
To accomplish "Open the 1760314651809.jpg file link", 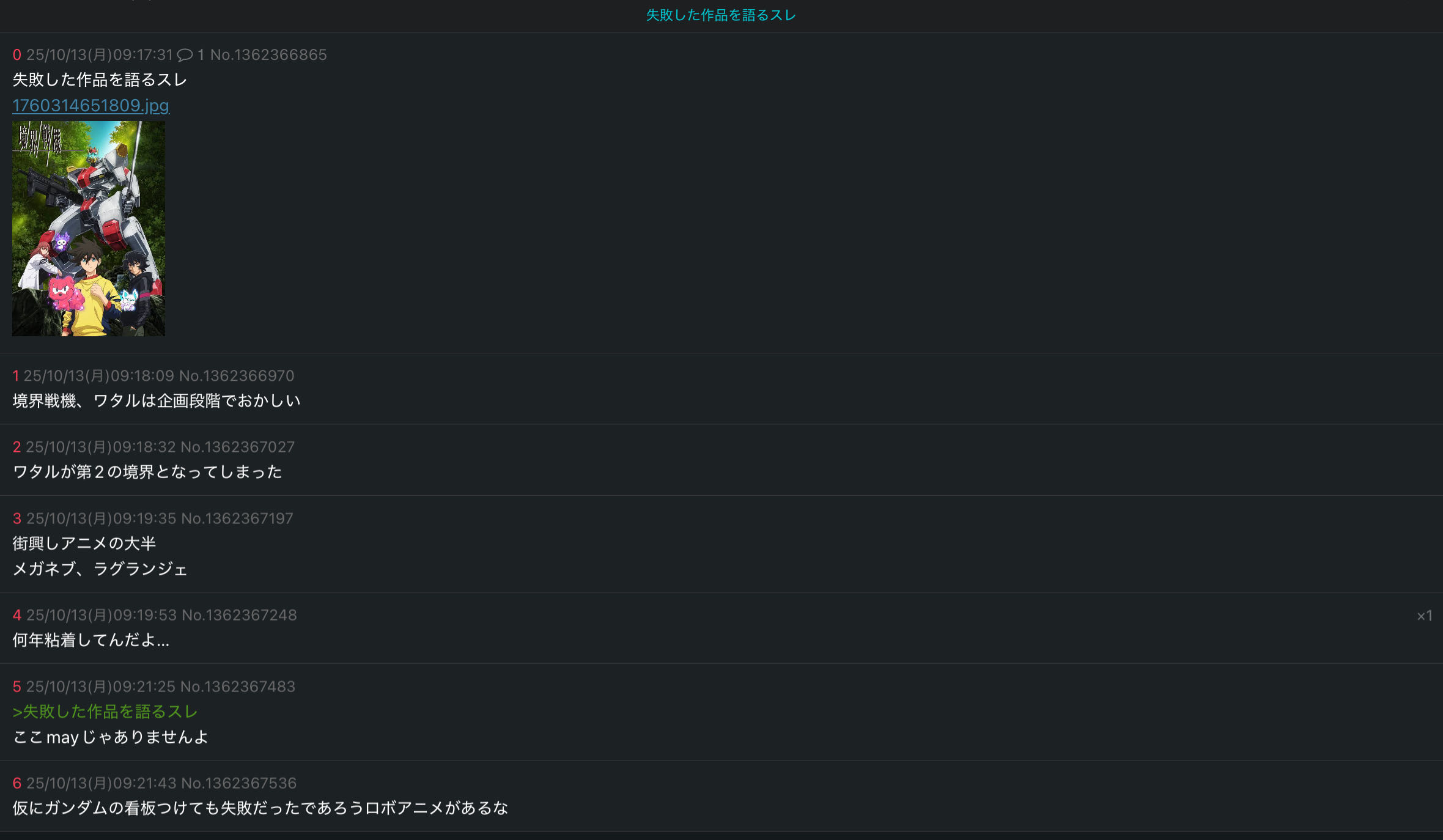I will pos(90,105).
